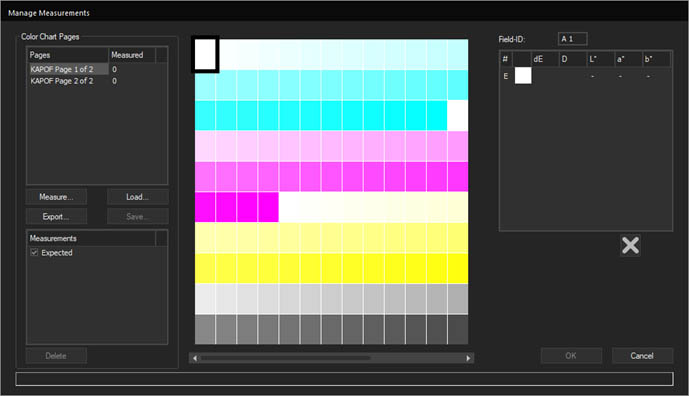Select the first light gray patch

click(205, 299)
